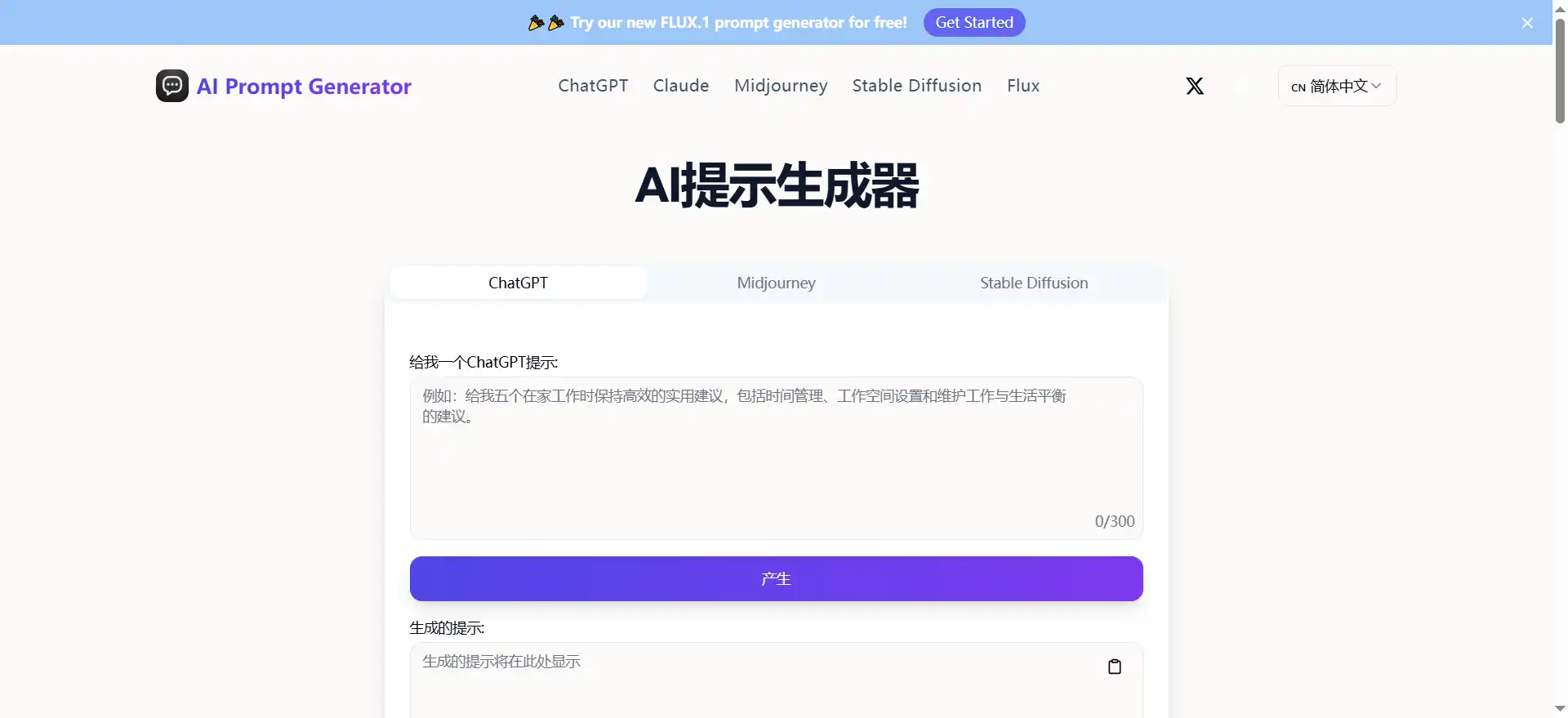Click the Try our new FLUX.1 banner text

738,23
